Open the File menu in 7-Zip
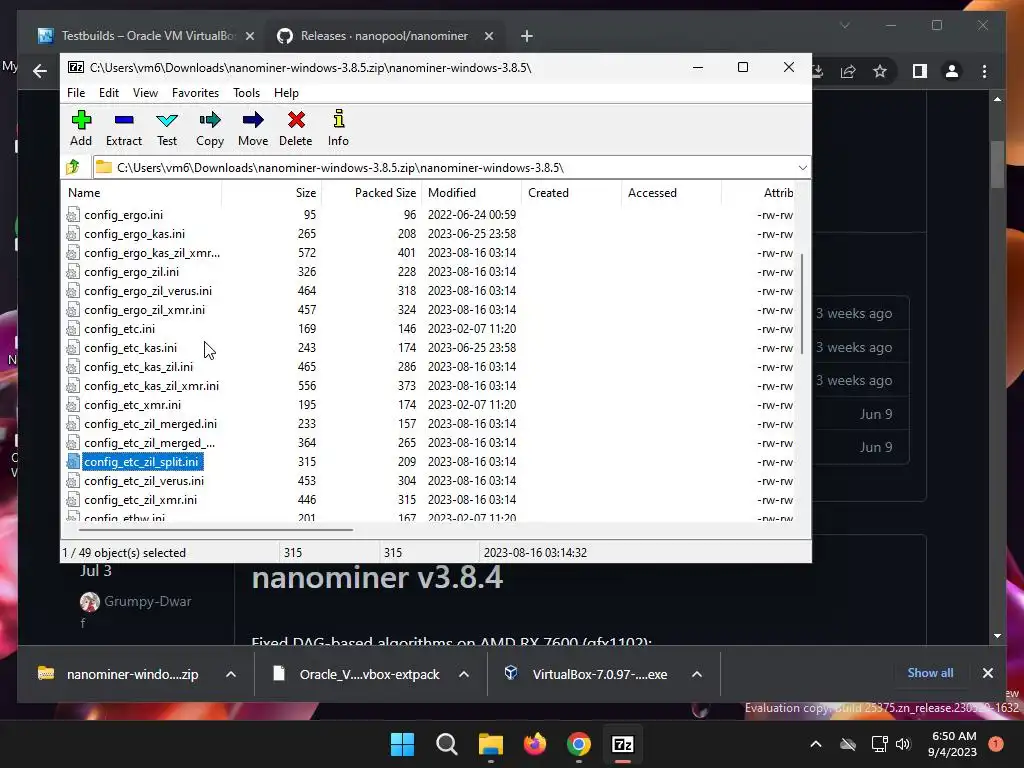 [x=76, y=93]
